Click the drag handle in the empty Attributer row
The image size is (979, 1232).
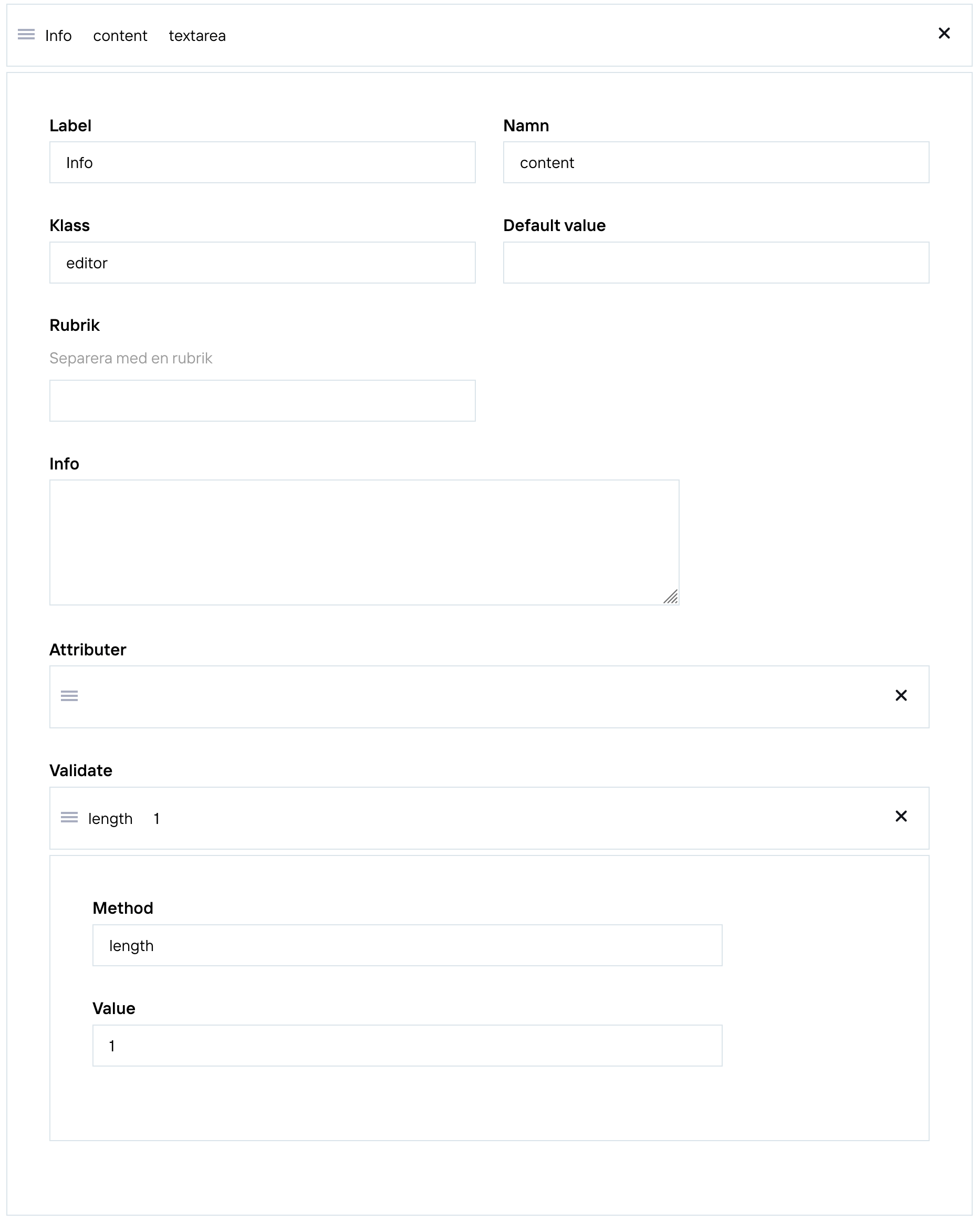tap(69, 696)
